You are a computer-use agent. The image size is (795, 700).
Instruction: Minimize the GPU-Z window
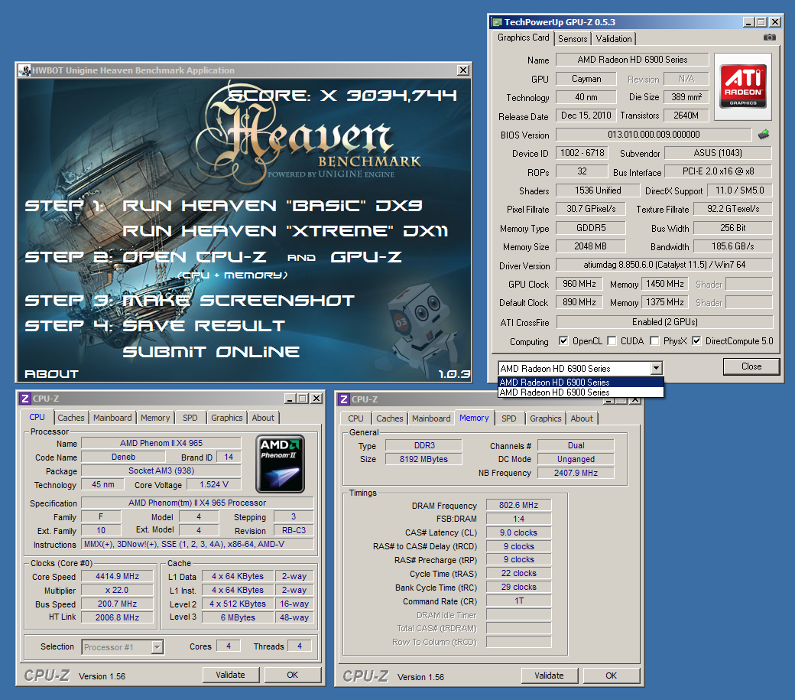748,22
